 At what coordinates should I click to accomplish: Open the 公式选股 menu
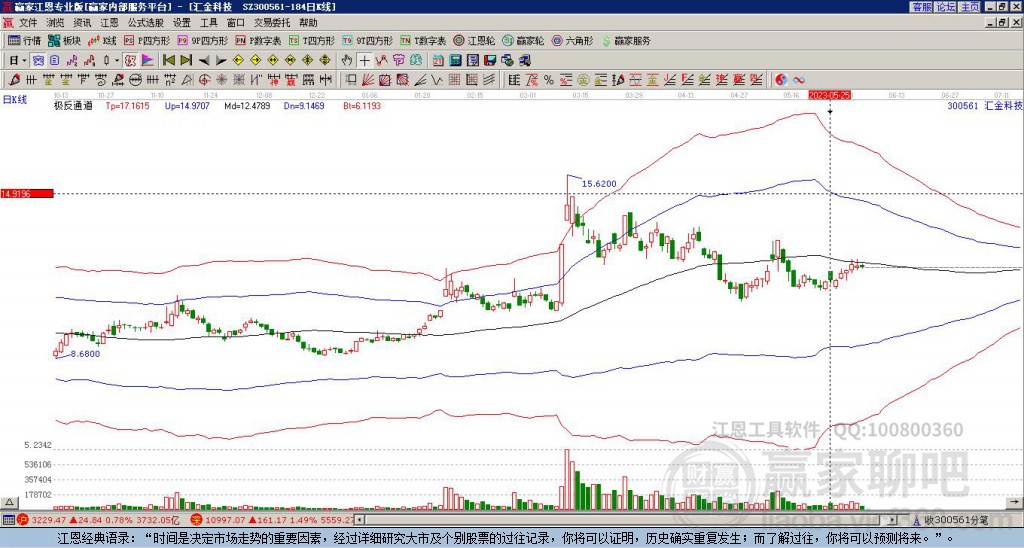(x=146, y=23)
